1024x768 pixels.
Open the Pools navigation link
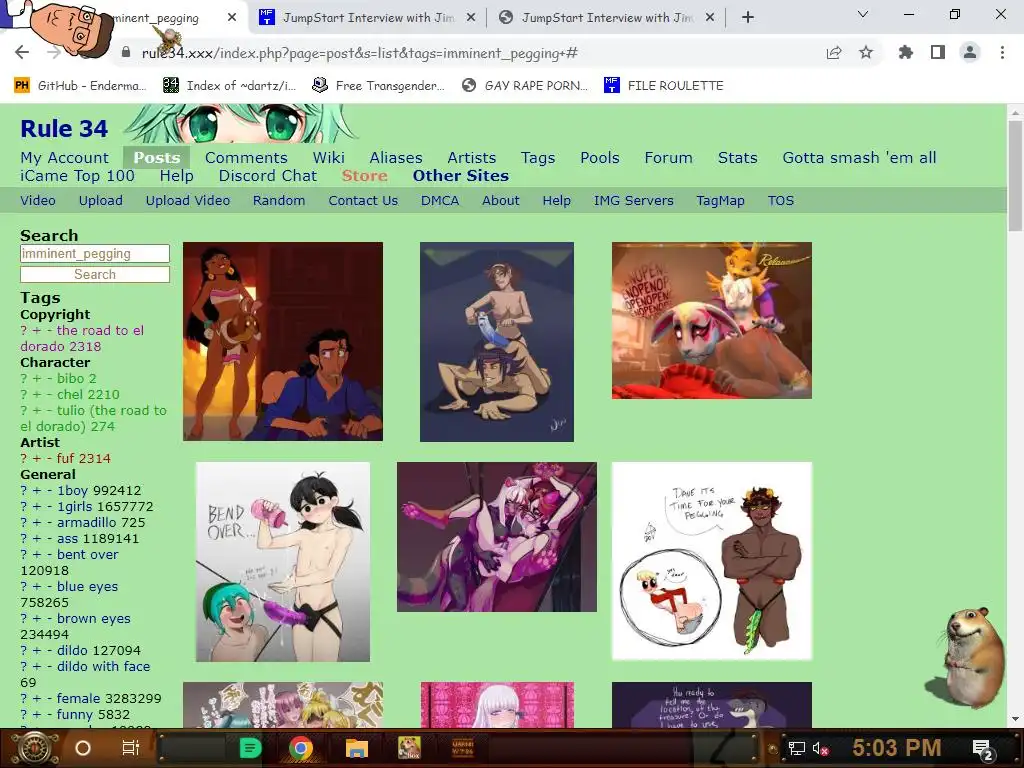pos(600,157)
